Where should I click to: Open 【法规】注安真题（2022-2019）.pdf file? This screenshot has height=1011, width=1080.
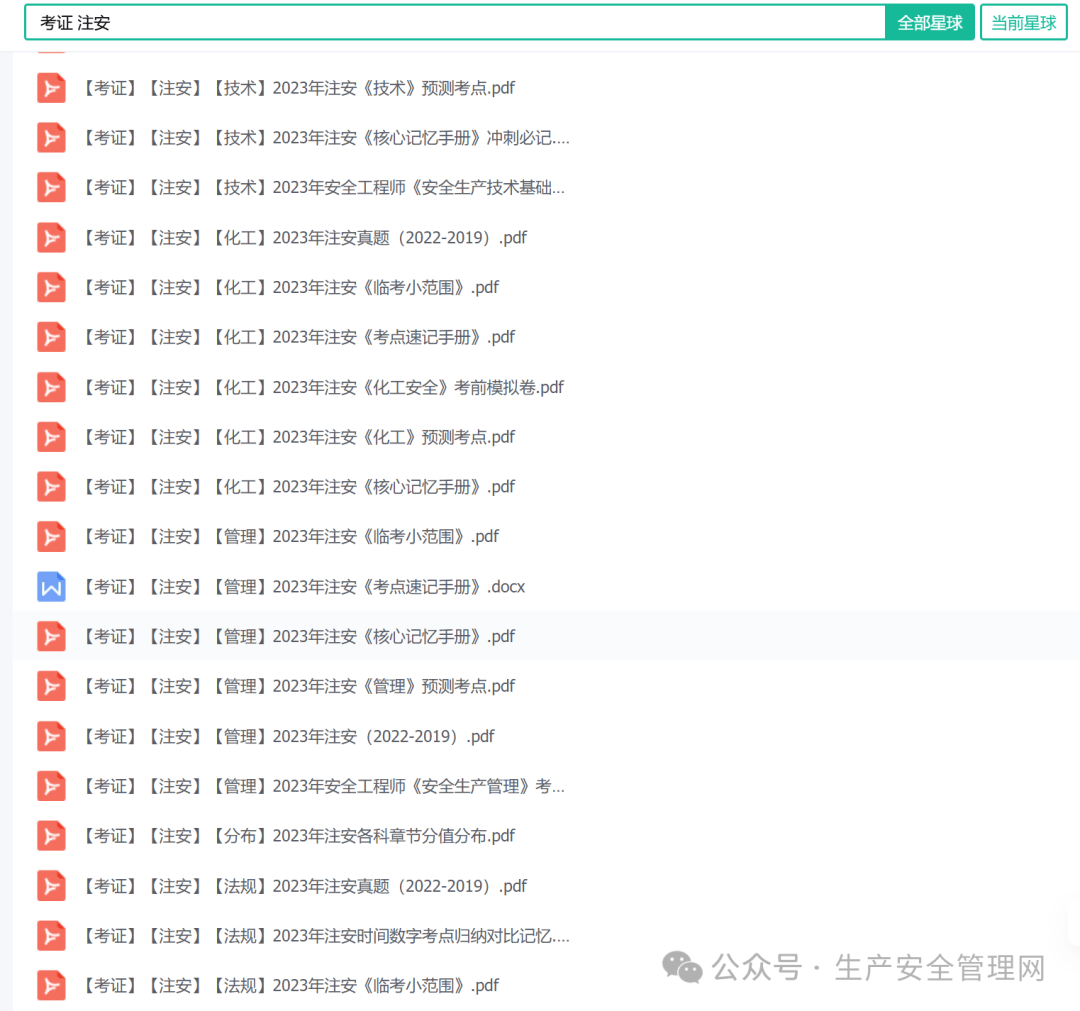coord(304,886)
